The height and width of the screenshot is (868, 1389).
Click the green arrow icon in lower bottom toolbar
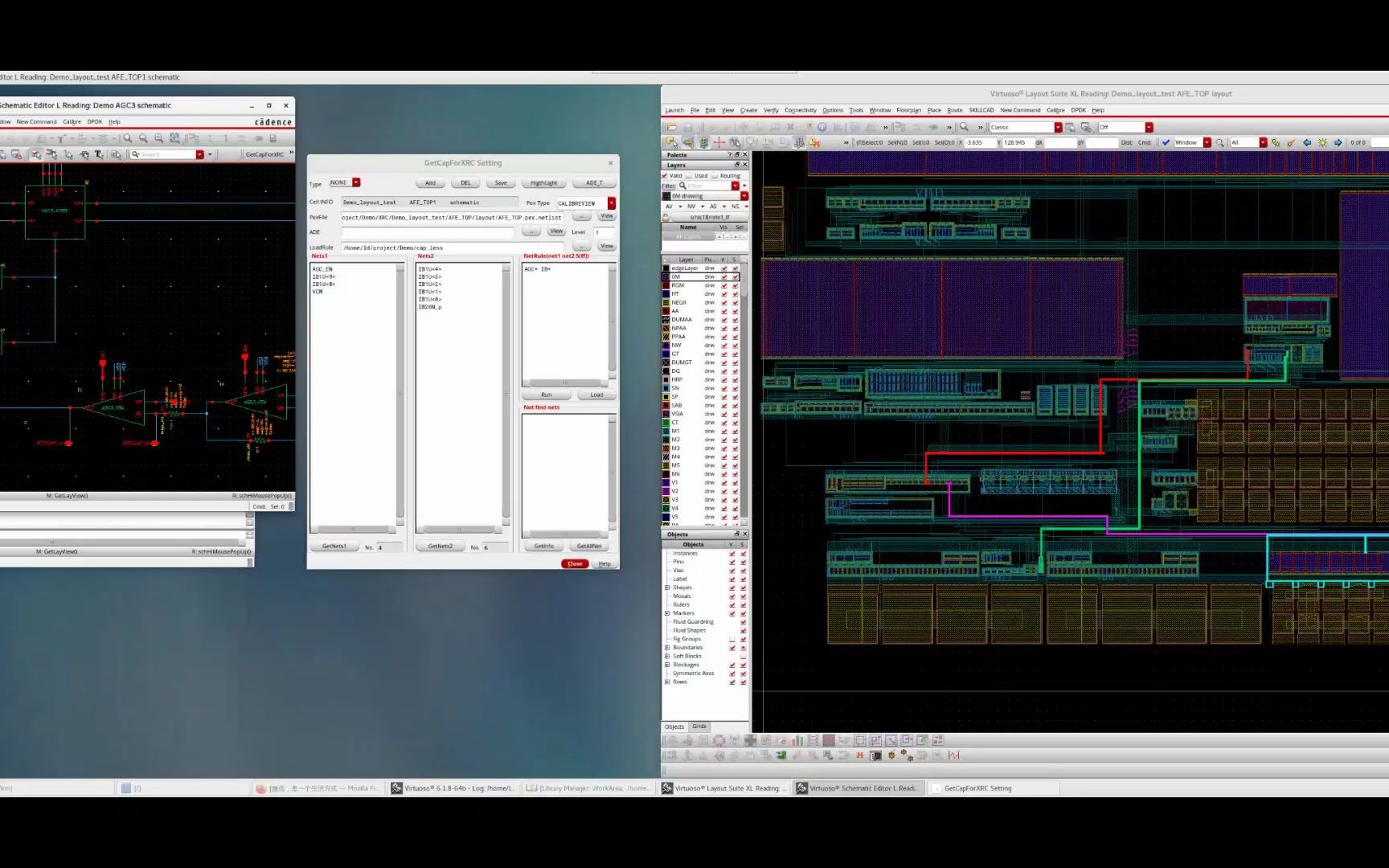click(781, 755)
